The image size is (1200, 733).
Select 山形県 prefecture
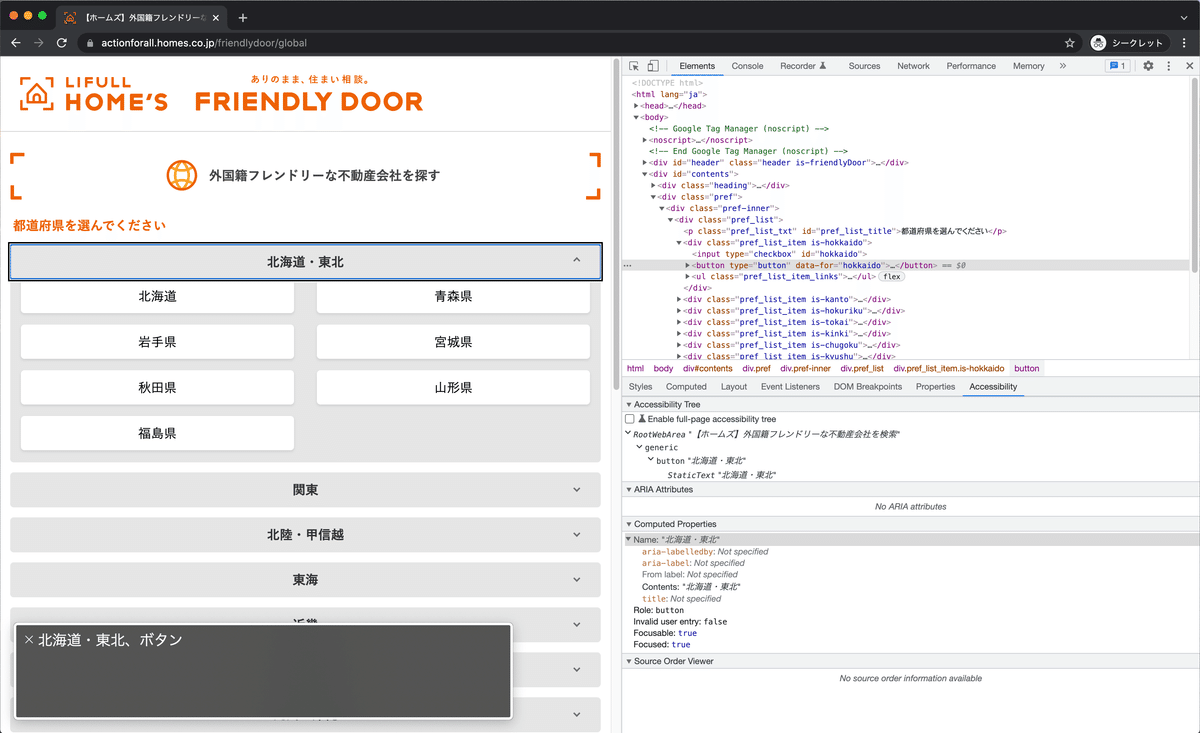pos(453,387)
